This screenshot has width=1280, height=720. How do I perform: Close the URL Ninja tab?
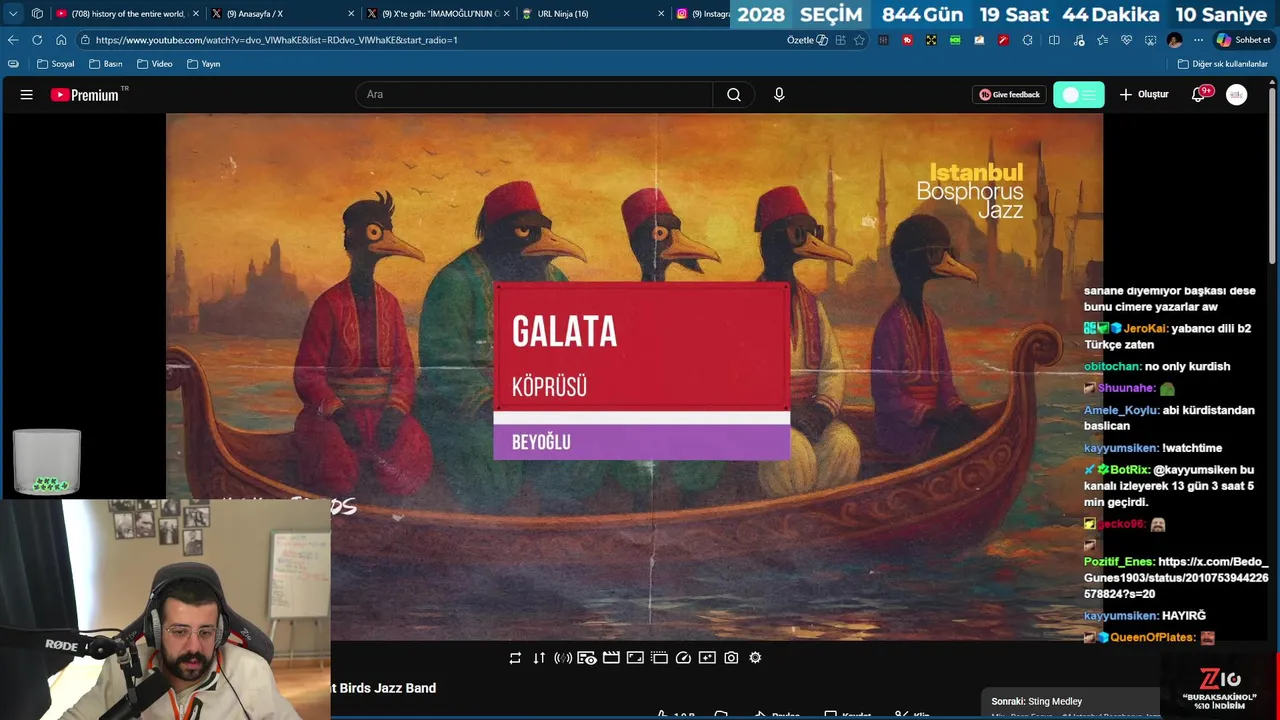click(661, 14)
